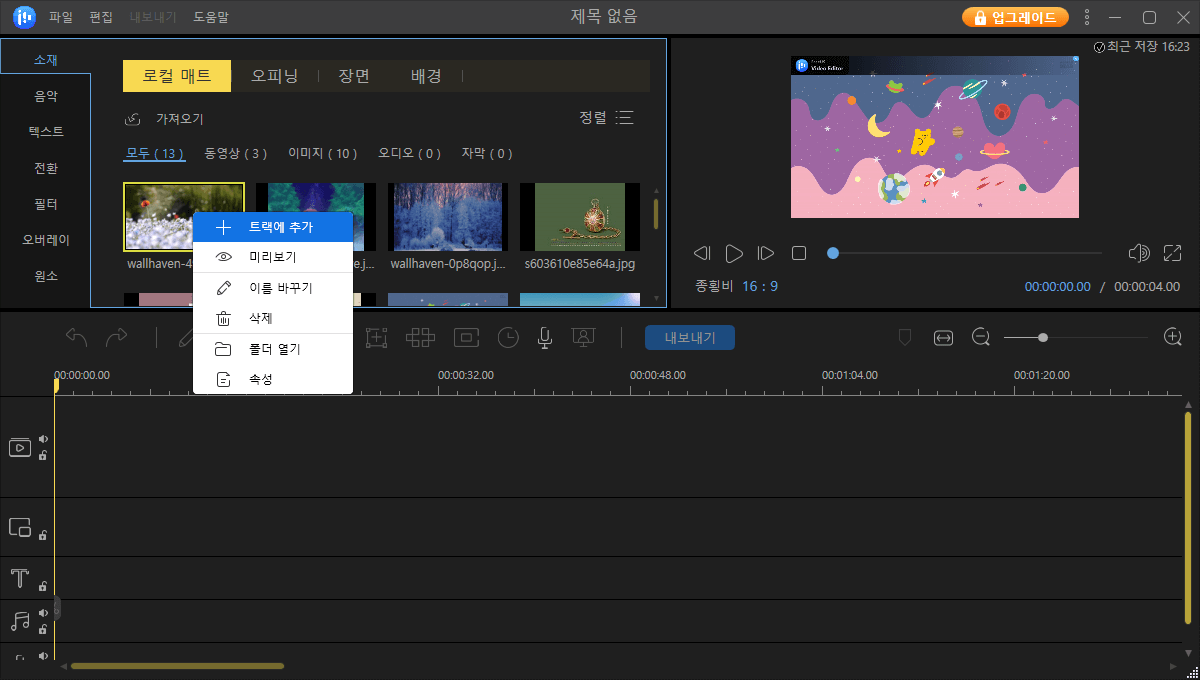Image resolution: width=1200 pixels, height=680 pixels.
Task: Open the sort options icon next to 정렬
Action: point(625,117)
